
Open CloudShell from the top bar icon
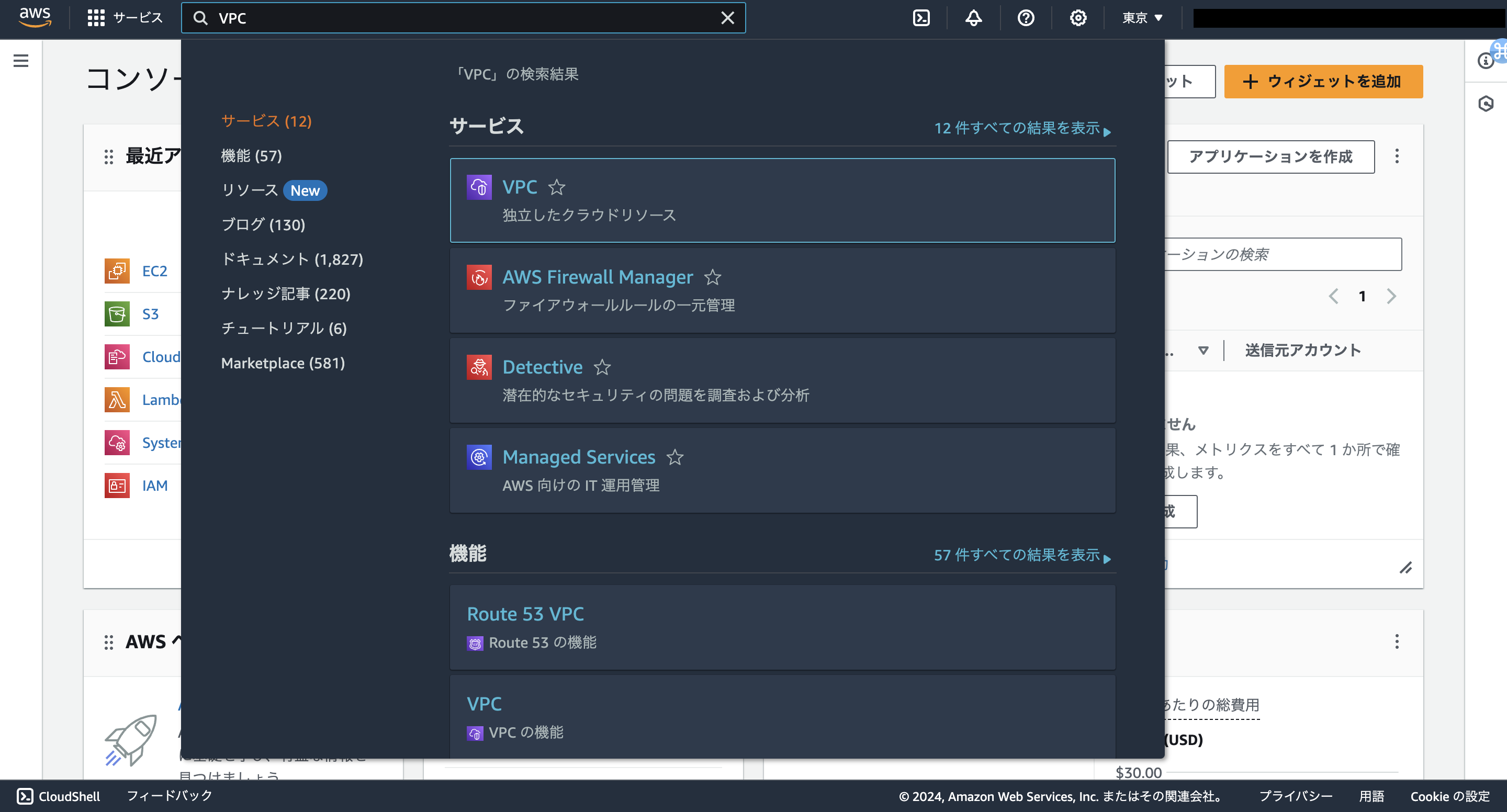[x=921, y=18]
